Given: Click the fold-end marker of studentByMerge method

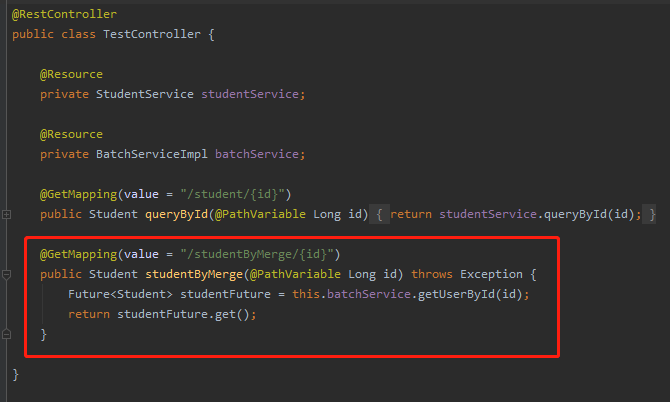Looking at the screenshot, I should click(x=6, y=334).
